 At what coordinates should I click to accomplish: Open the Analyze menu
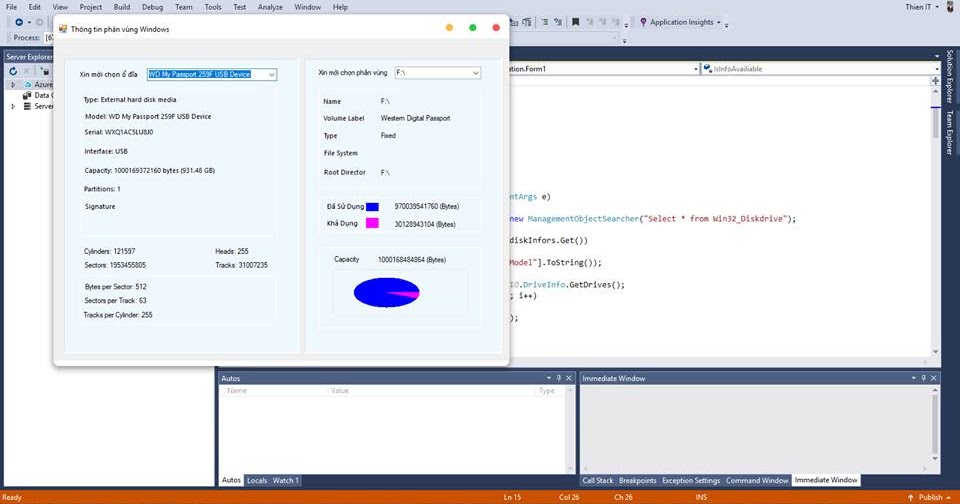[270, 7]
